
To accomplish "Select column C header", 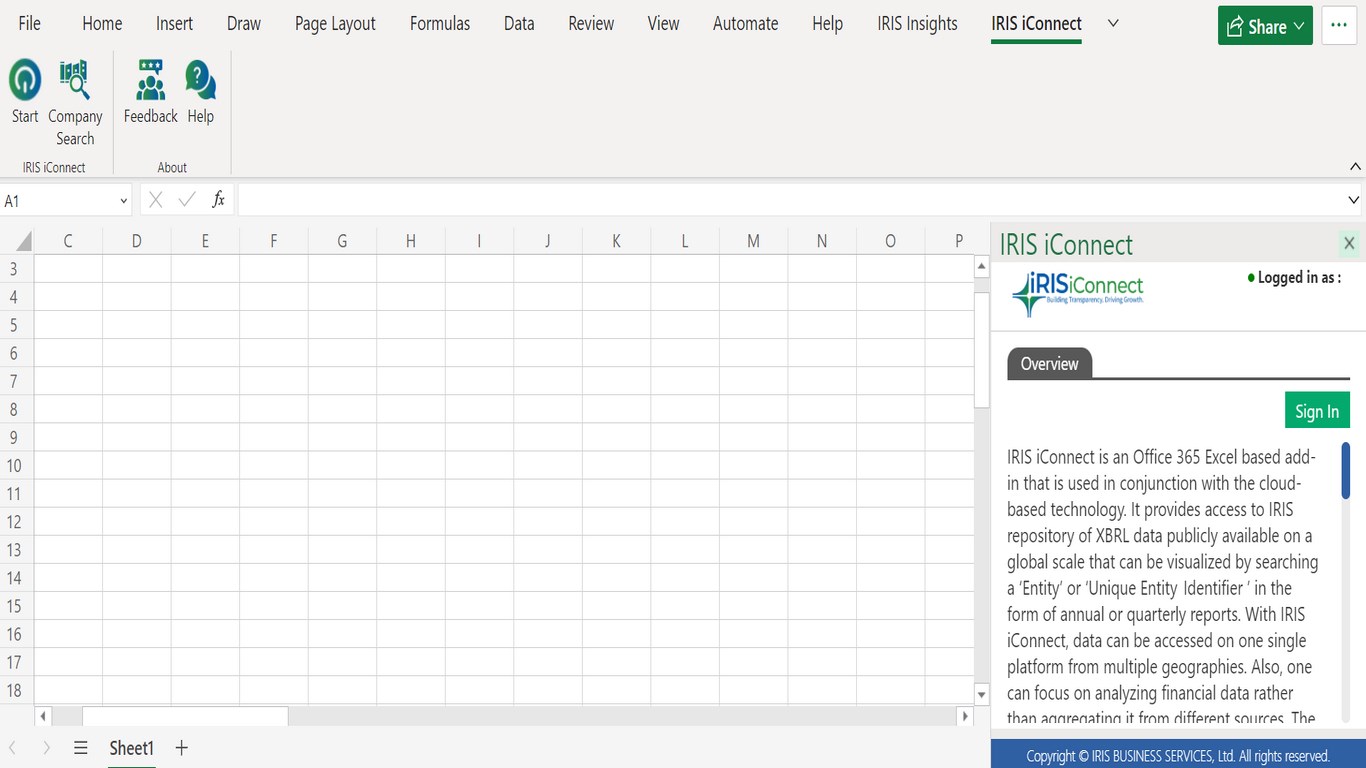I will point(68,241).
